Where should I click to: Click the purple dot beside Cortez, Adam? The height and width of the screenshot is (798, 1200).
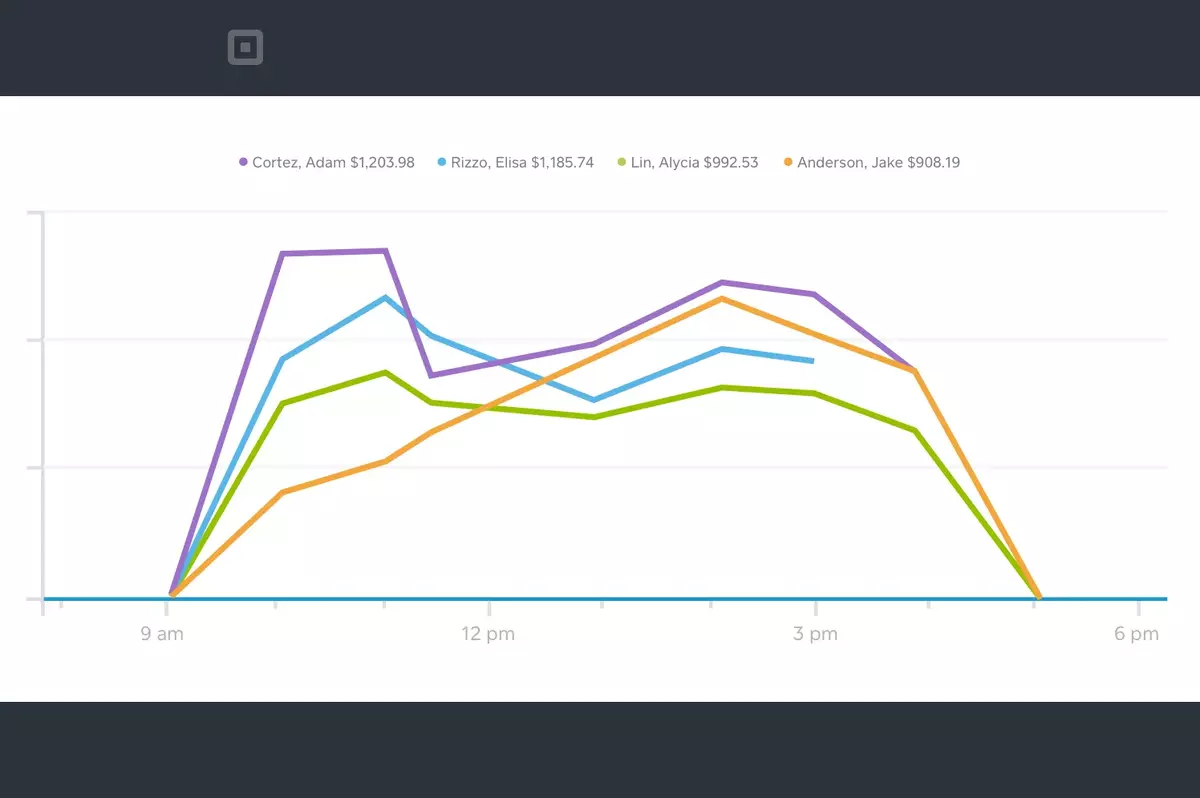coord(241,161)
